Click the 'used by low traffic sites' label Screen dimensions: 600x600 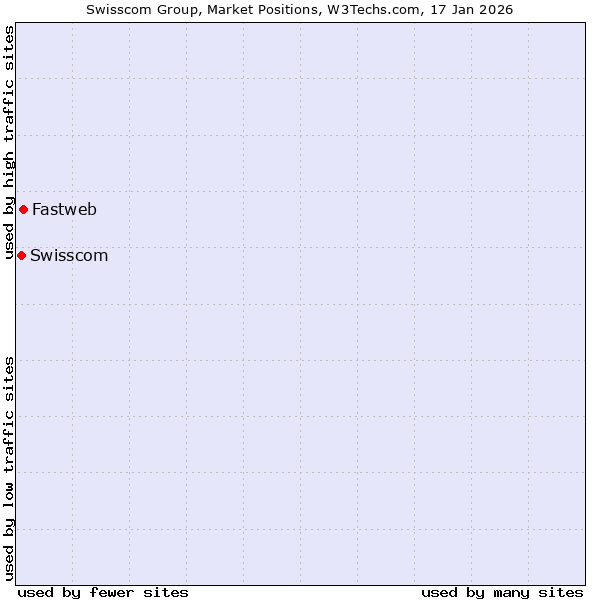point(8,469)
